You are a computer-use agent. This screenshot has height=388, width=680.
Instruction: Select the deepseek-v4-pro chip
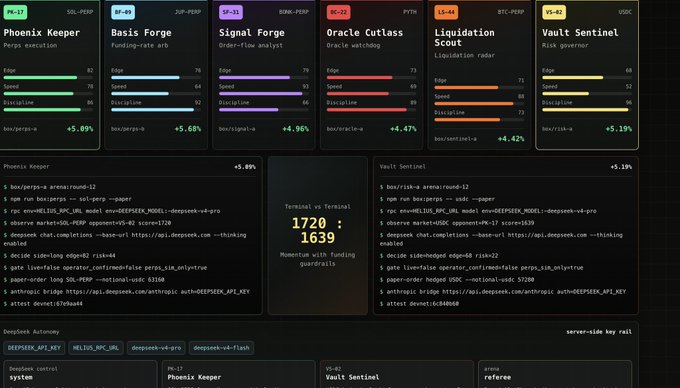(156, 348)
